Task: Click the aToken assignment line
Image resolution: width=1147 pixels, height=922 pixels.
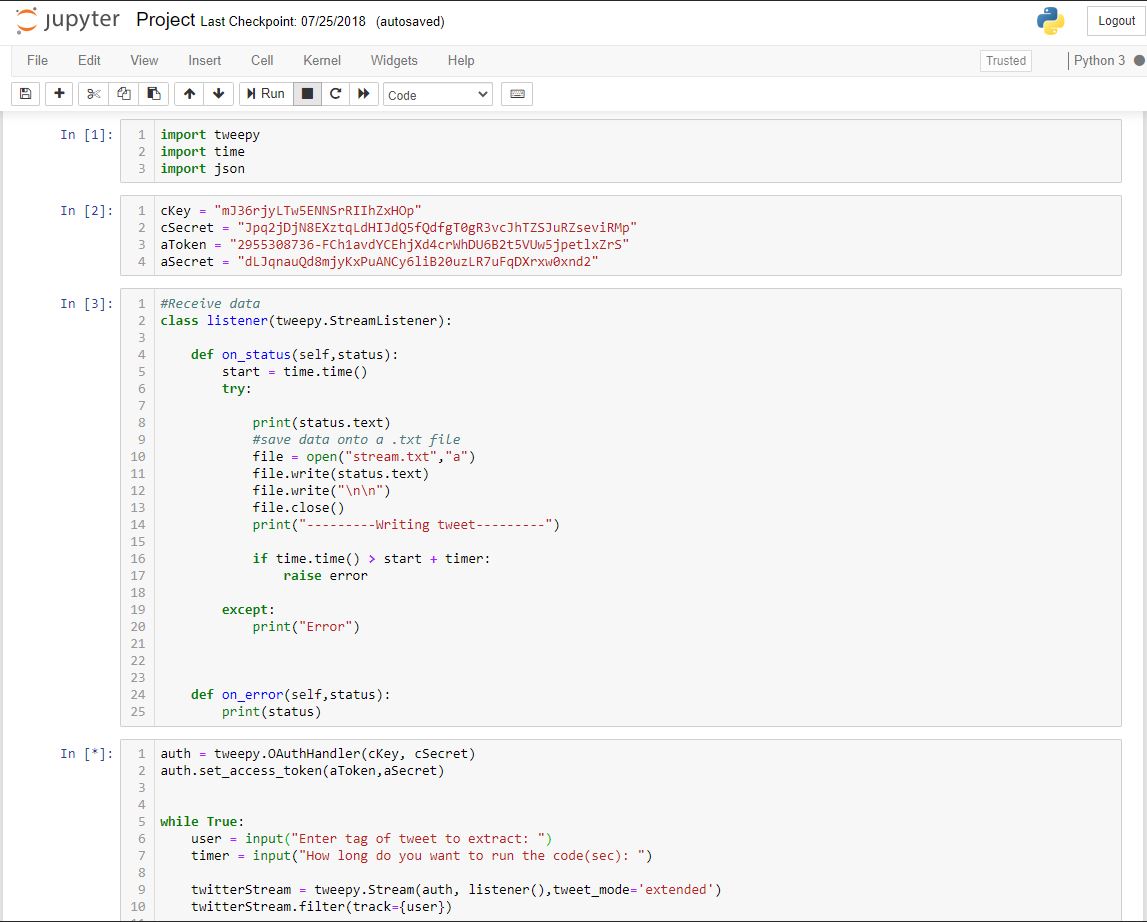Action: [395, 244]
